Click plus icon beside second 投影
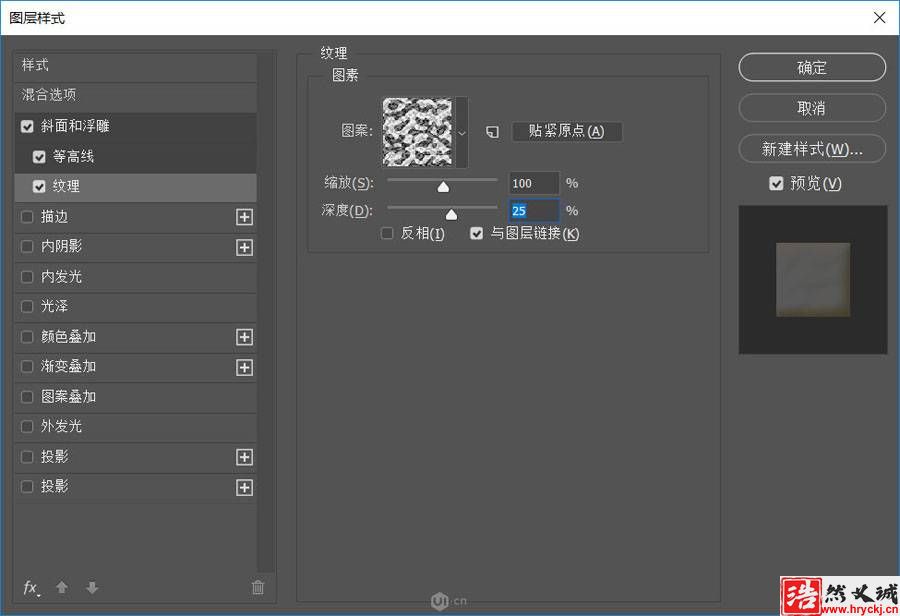This screenshot has width=900, height=616. click(x=245, y=487)
